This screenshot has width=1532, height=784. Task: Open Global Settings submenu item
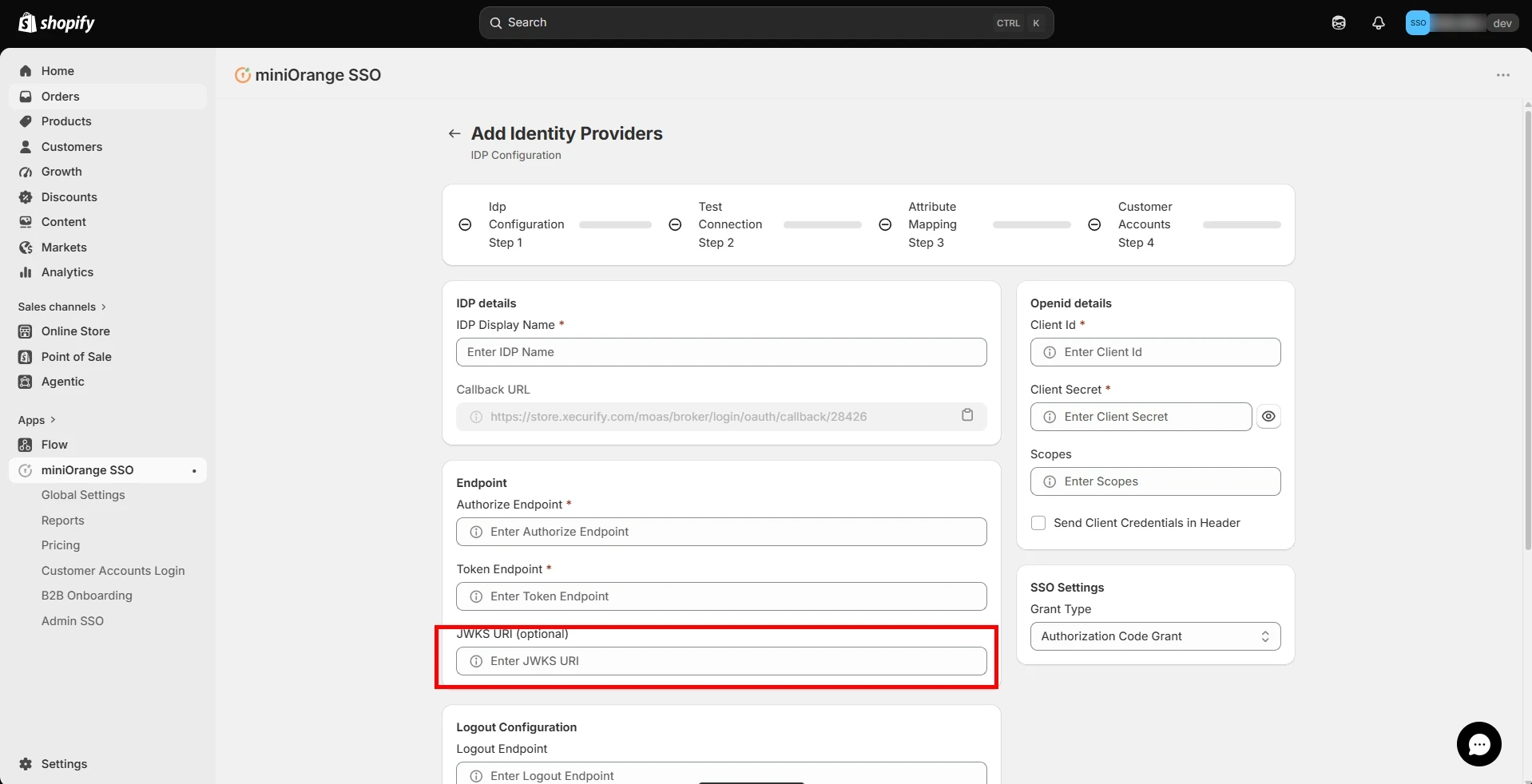tap(83, 495)
